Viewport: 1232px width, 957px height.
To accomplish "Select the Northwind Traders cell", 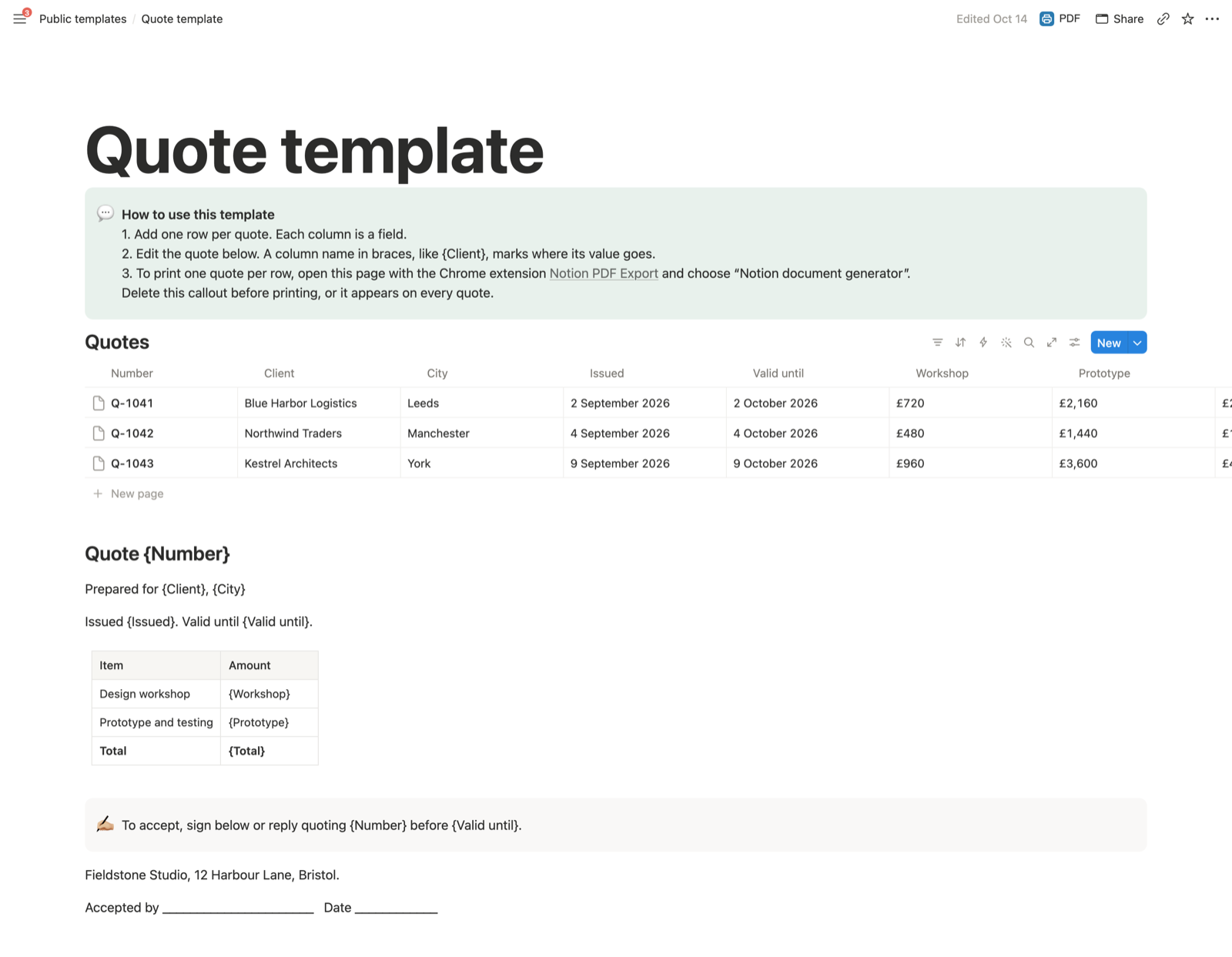I will [x=319, y=433].
